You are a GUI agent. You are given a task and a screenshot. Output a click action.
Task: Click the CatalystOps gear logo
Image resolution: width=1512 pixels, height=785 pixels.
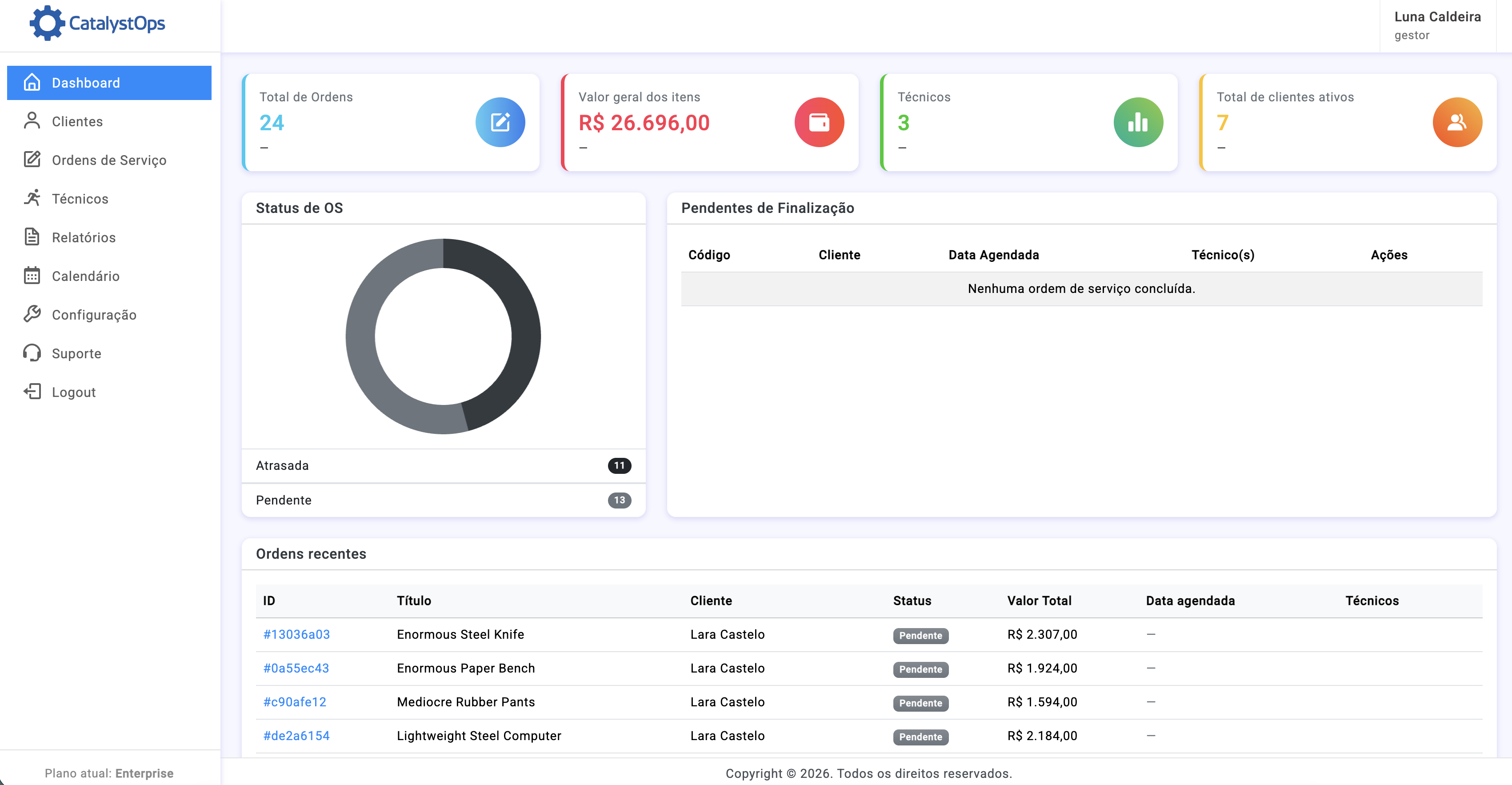46,24
